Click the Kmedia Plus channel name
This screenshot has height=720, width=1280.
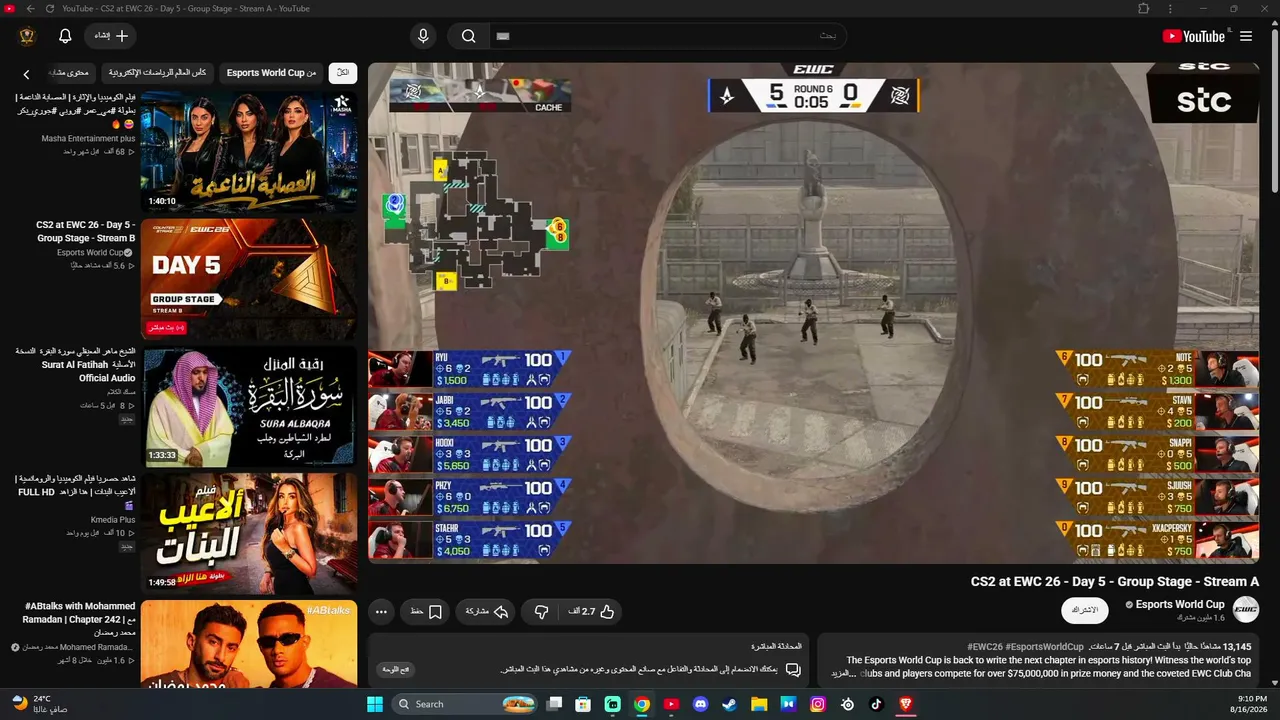click(113, 520)
